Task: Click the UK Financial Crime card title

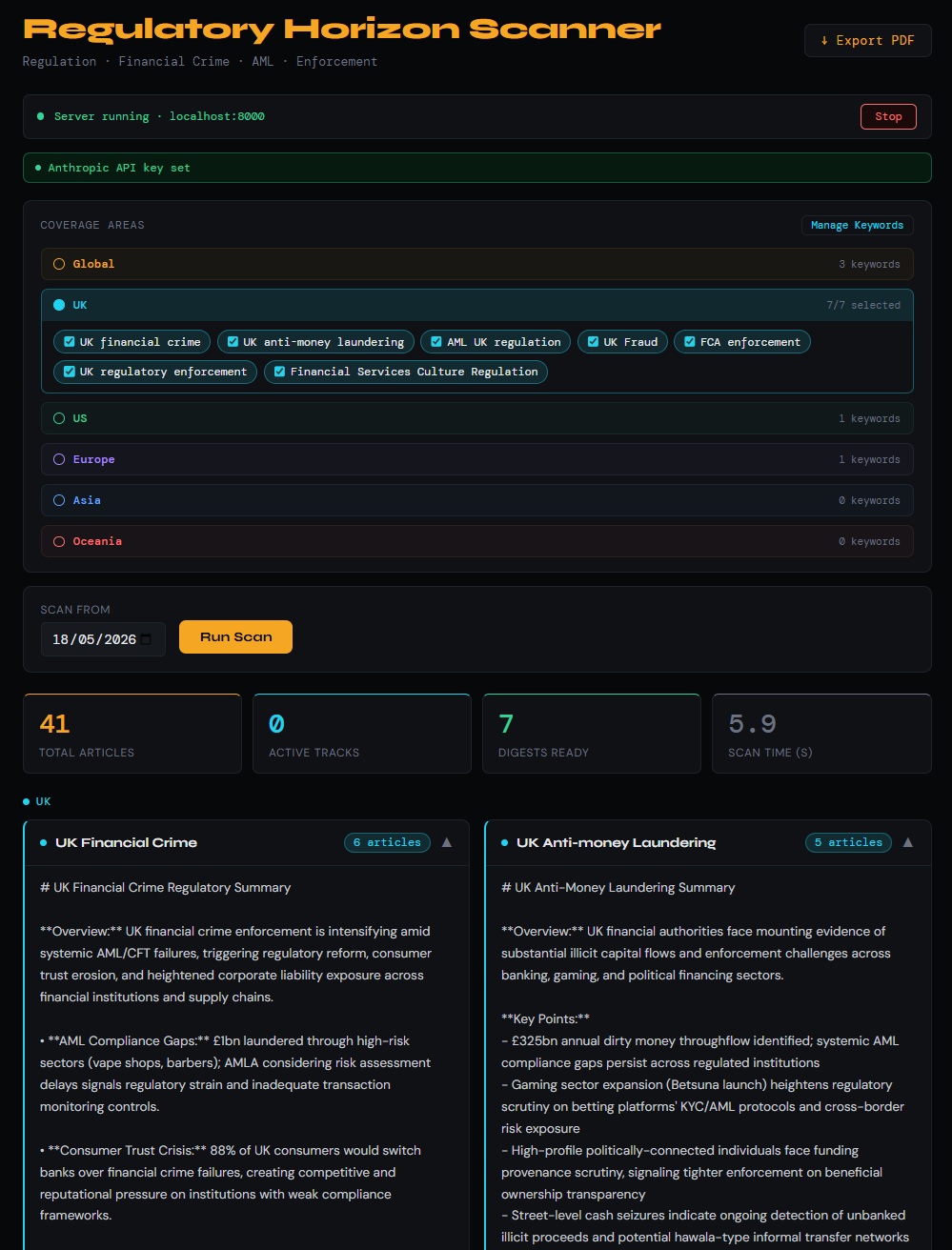Action: (126, 842)
